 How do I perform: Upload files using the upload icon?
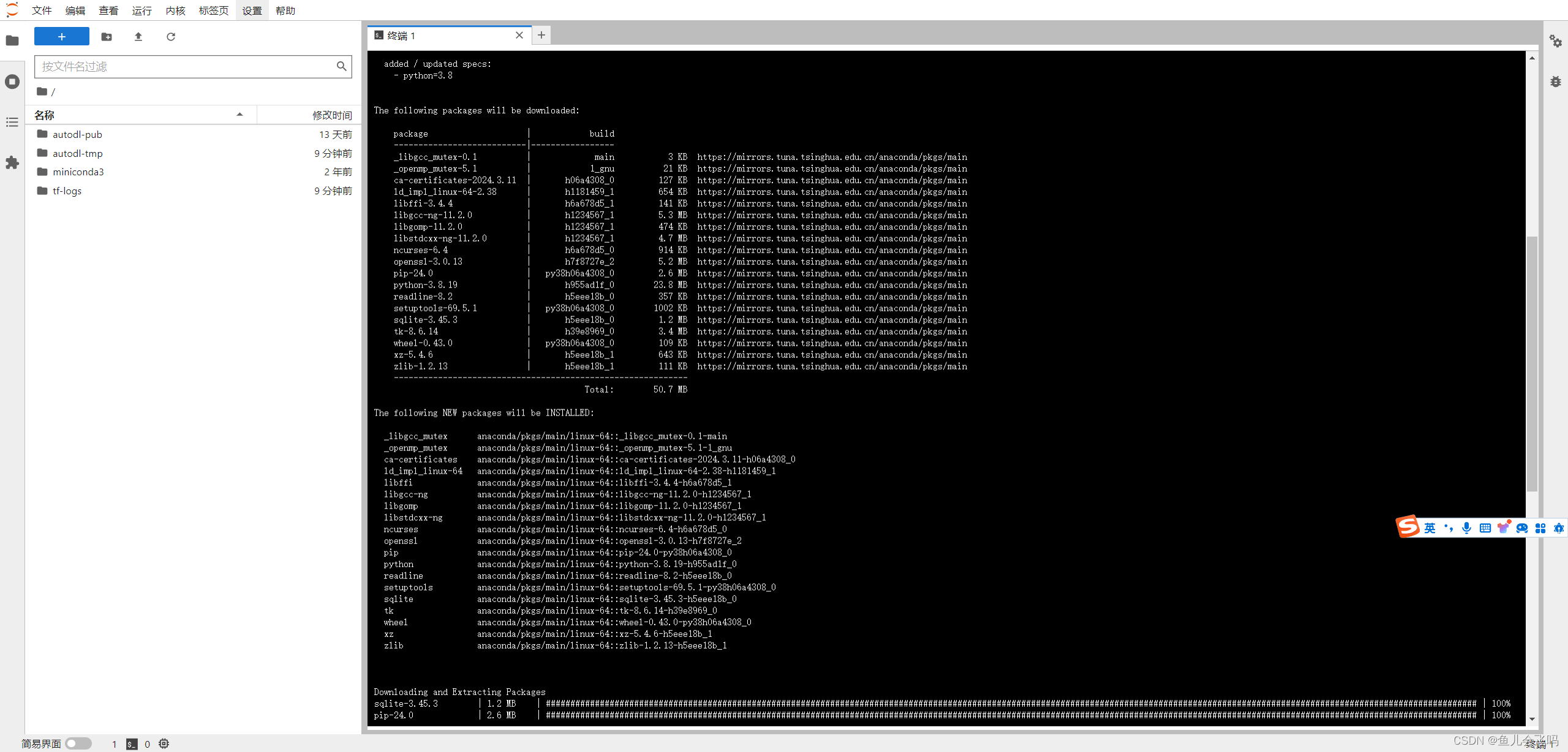[138, 37]
